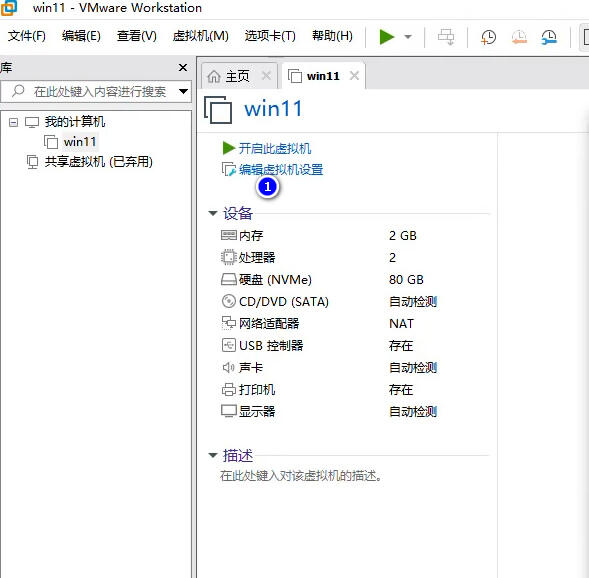Image resolution: width=589 pixels, height=578 pixels.
Task: Open the power options dropdown arrow
Action: pyautogui.click(x=408, y=37)
